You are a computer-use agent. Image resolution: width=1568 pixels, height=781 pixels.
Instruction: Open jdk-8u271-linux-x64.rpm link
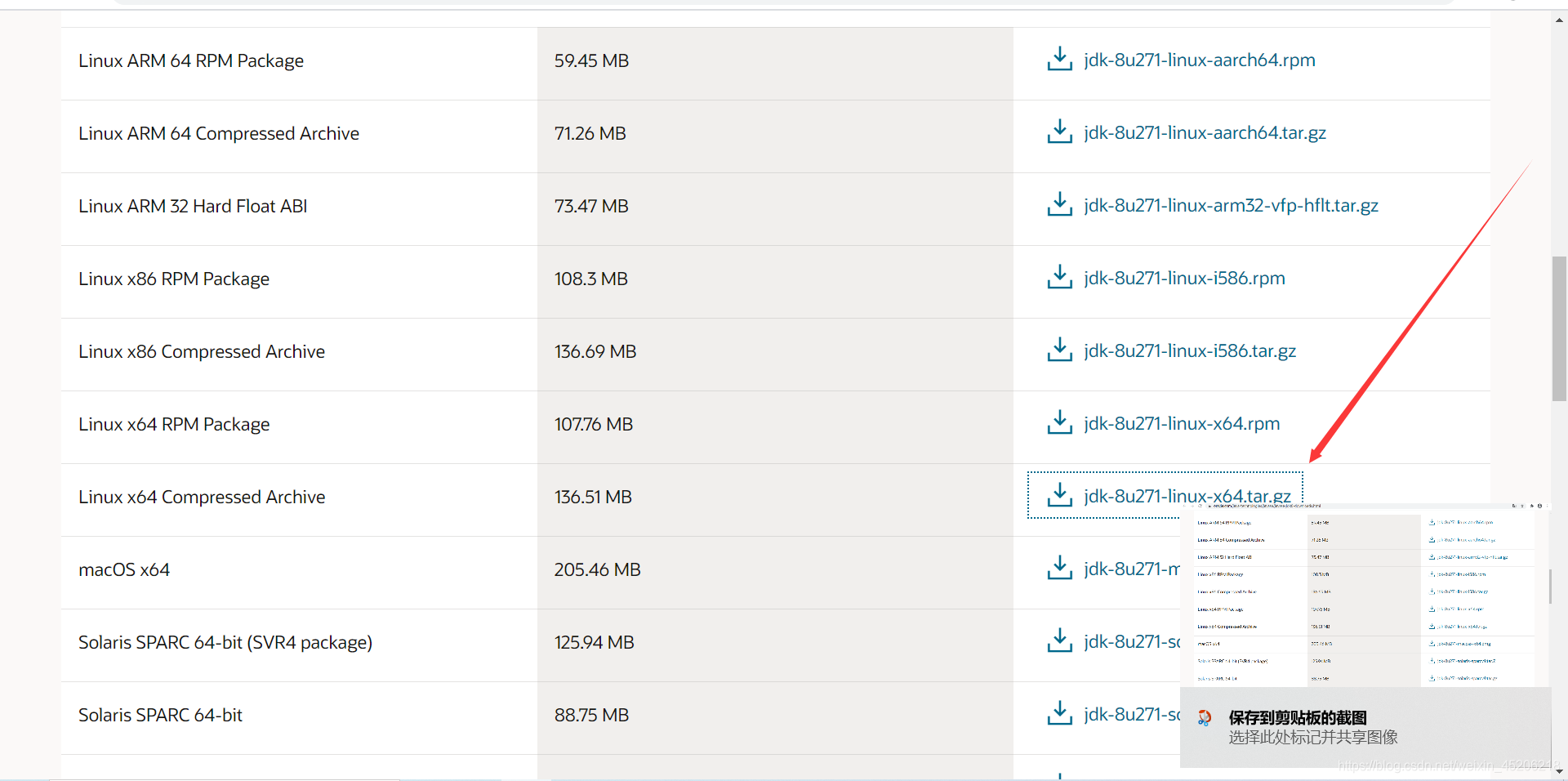click(1182, 423)
